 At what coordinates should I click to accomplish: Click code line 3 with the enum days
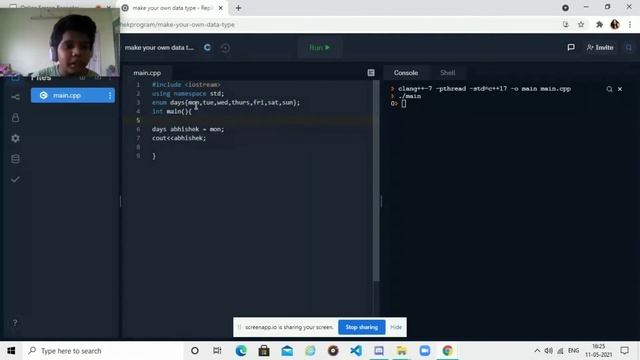click(226, 102)
